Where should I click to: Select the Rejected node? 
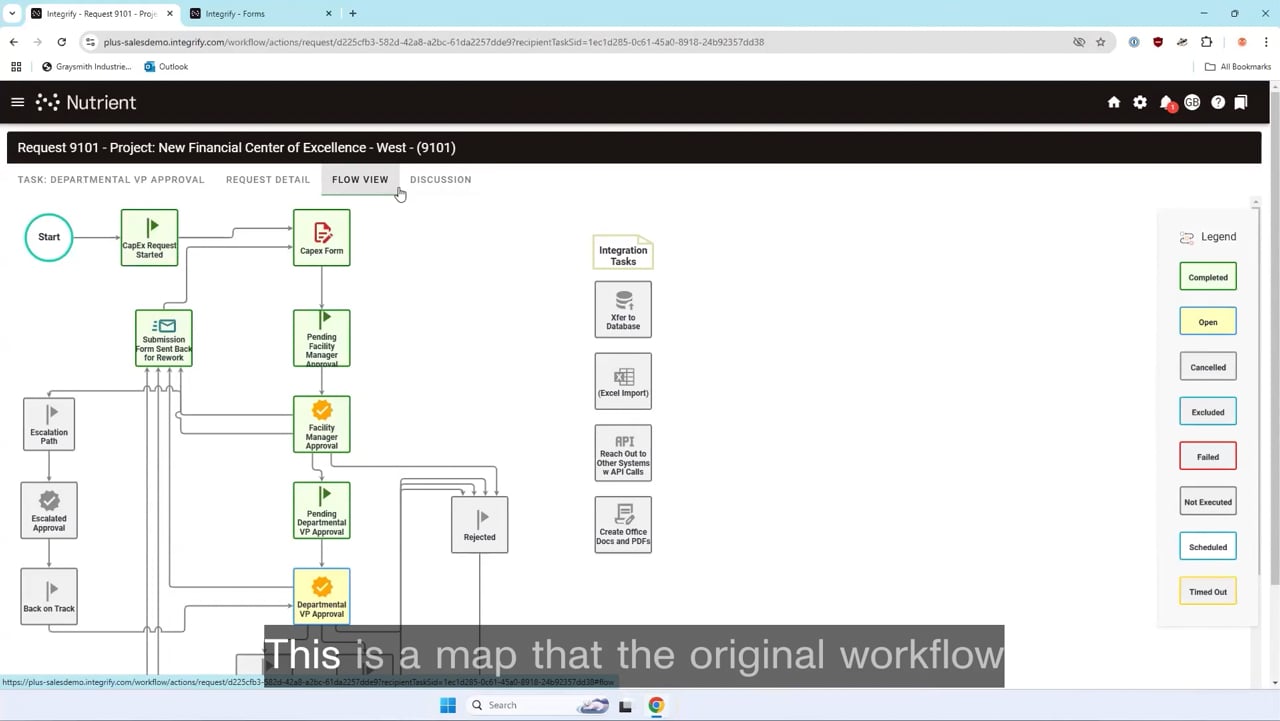(480, 524)
